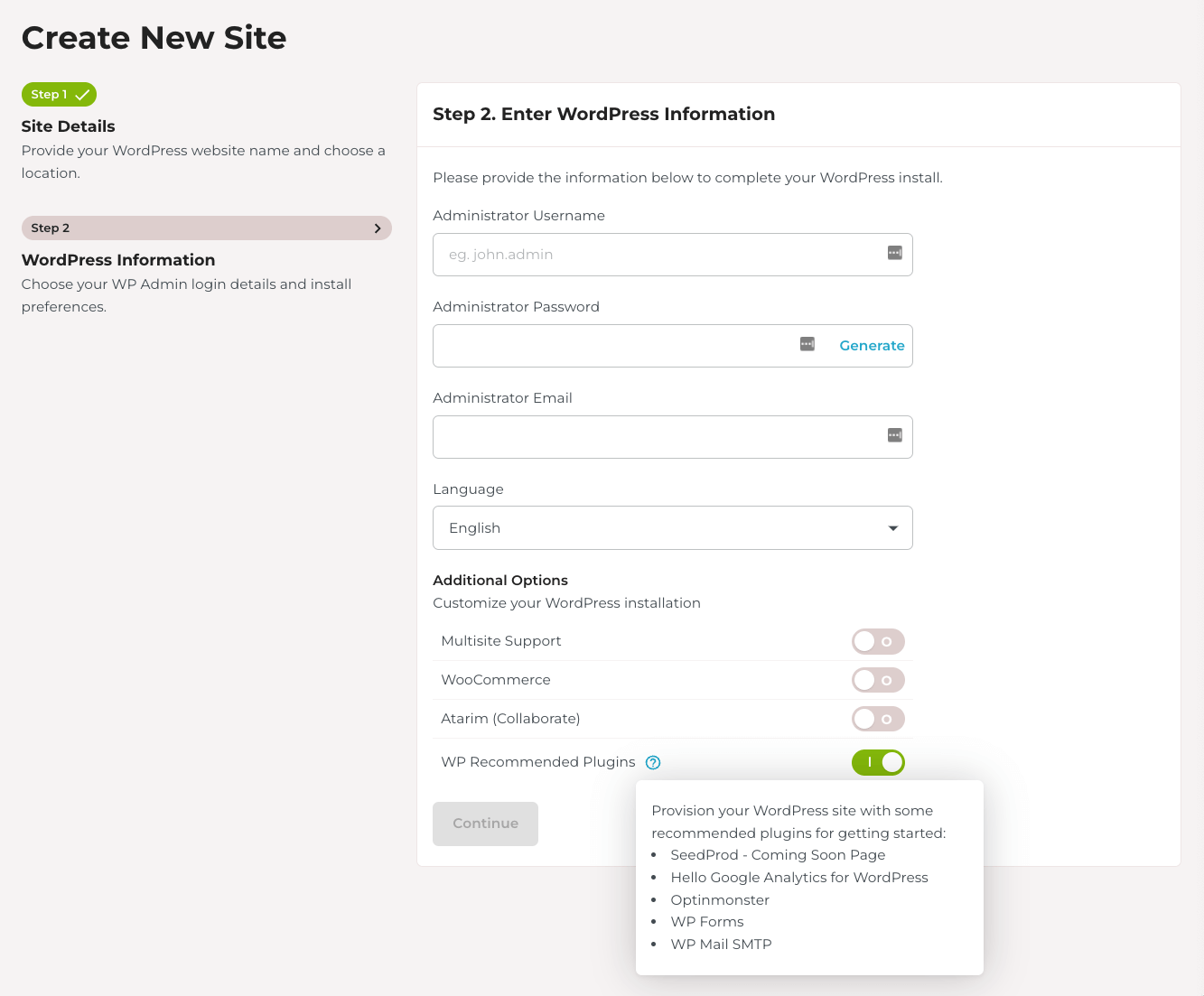The height and width of the screenshot is (996, 1204).
Task: Click 'Step 2. Enter WordPress Information' heading
Action: point(604,114)
